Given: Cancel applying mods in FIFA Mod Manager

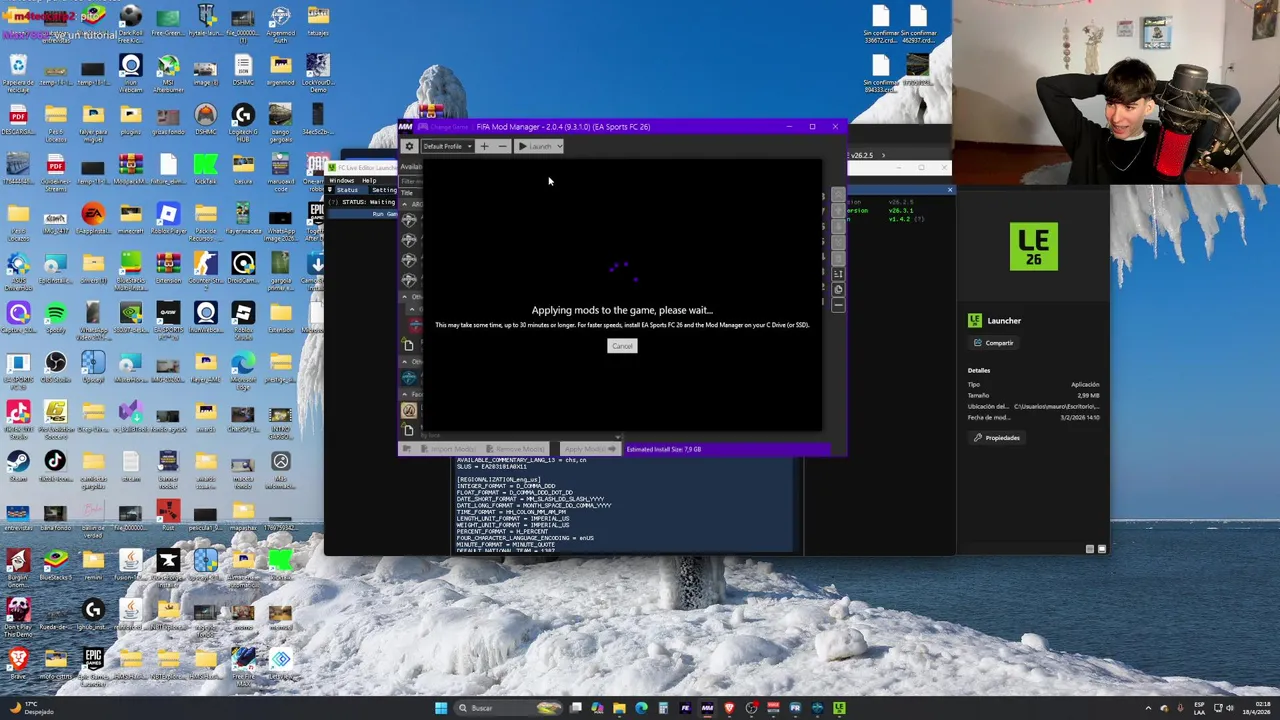Looking at the screenshot, I should point(622,346).
